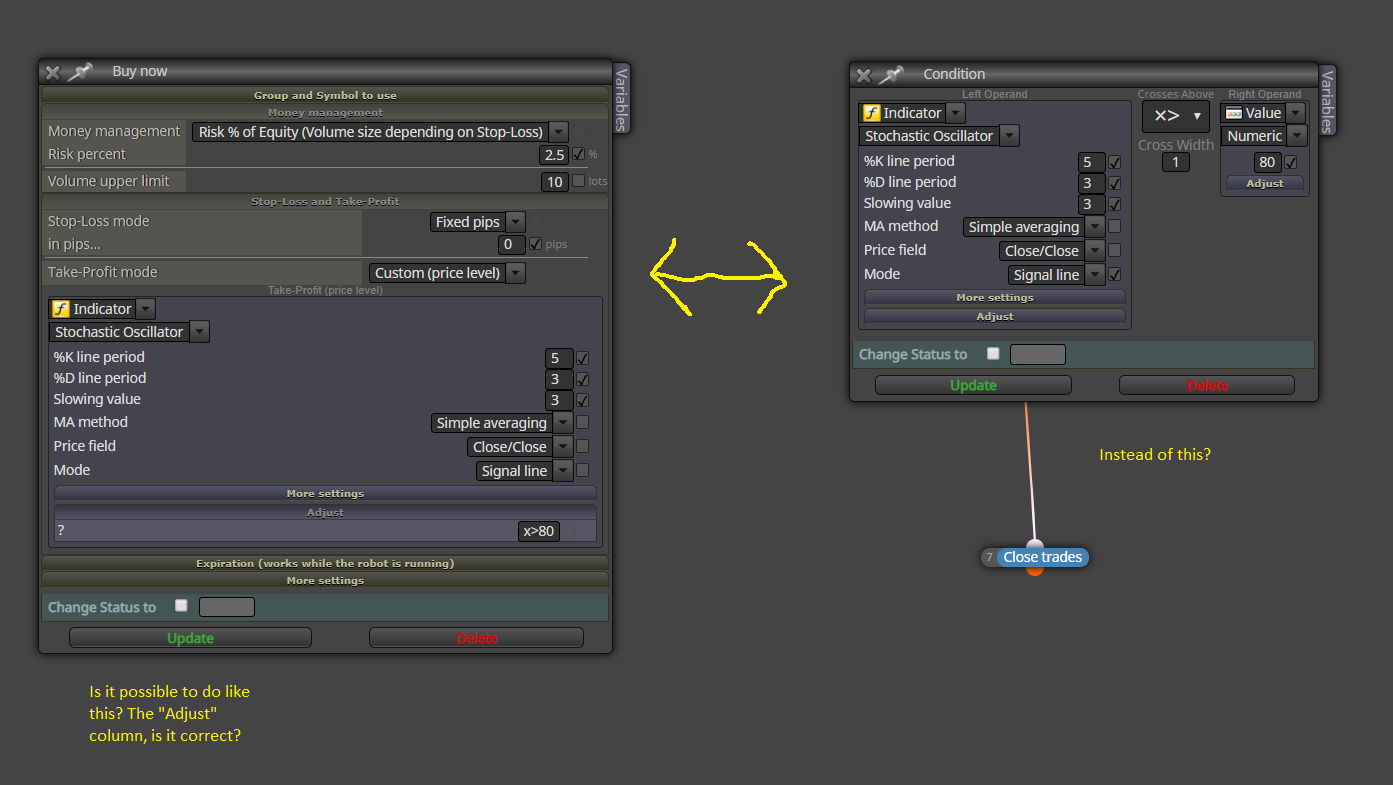
Task: Toggle Slowing value checkbox in Buy now
Action: [x=583, y=400]
